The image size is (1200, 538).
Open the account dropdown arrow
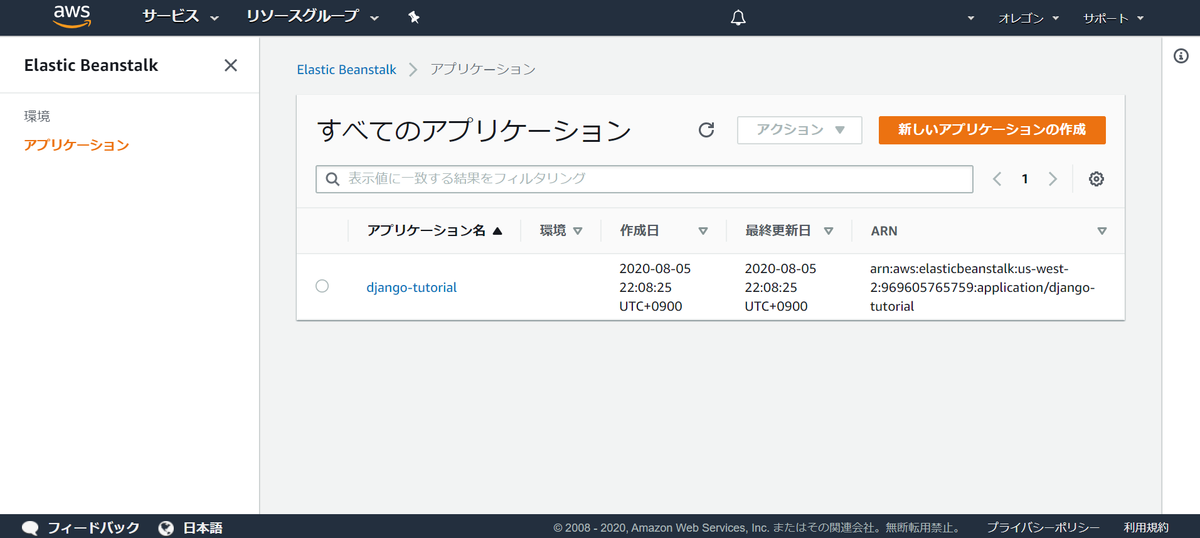tap(971, 18)
